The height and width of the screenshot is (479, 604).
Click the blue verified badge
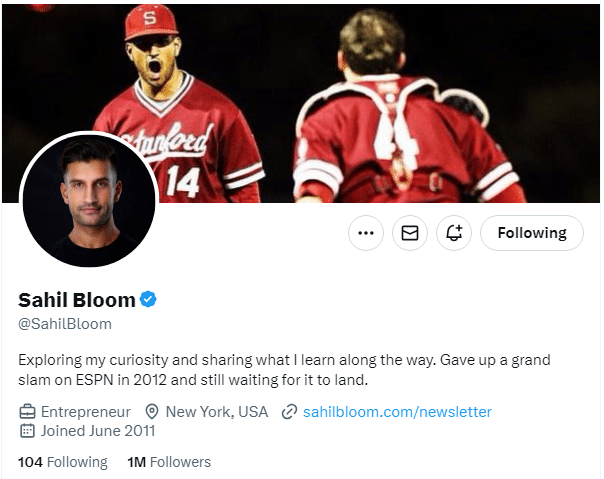(148, 299)
